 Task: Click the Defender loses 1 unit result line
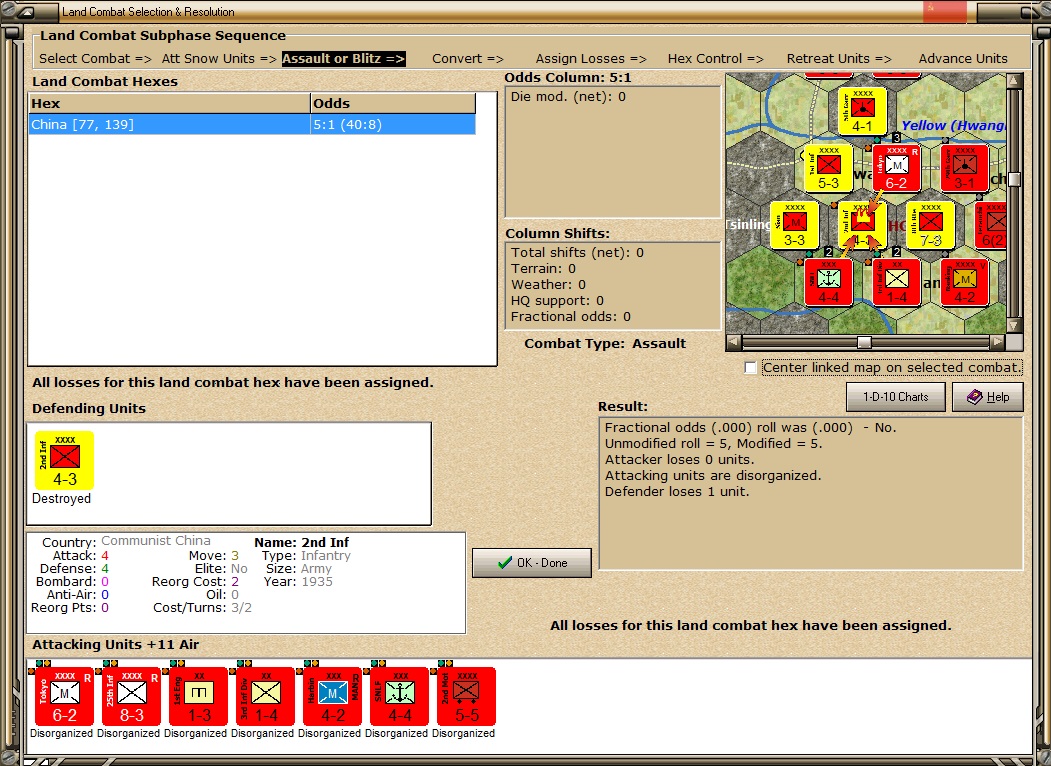[677, 492]
